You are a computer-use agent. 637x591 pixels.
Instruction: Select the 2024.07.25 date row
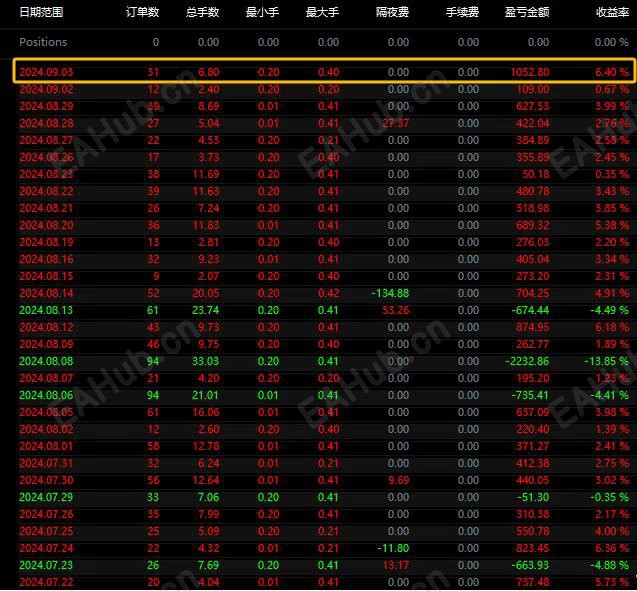click(x=324, y=532)
